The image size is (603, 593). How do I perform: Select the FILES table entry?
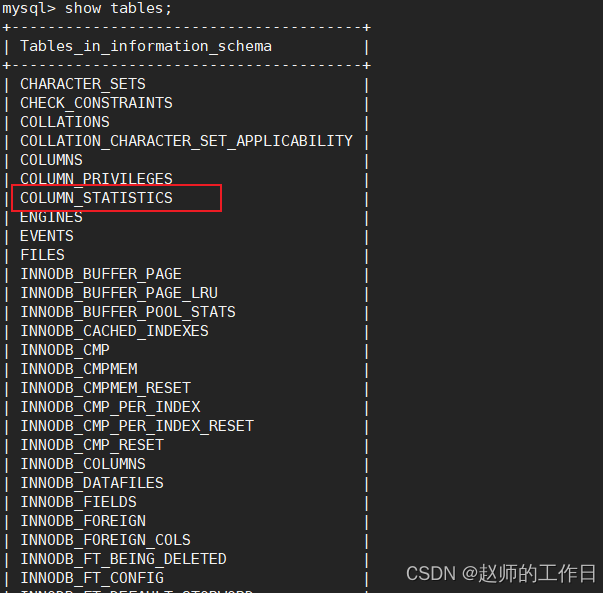click(x=42, y=255)
